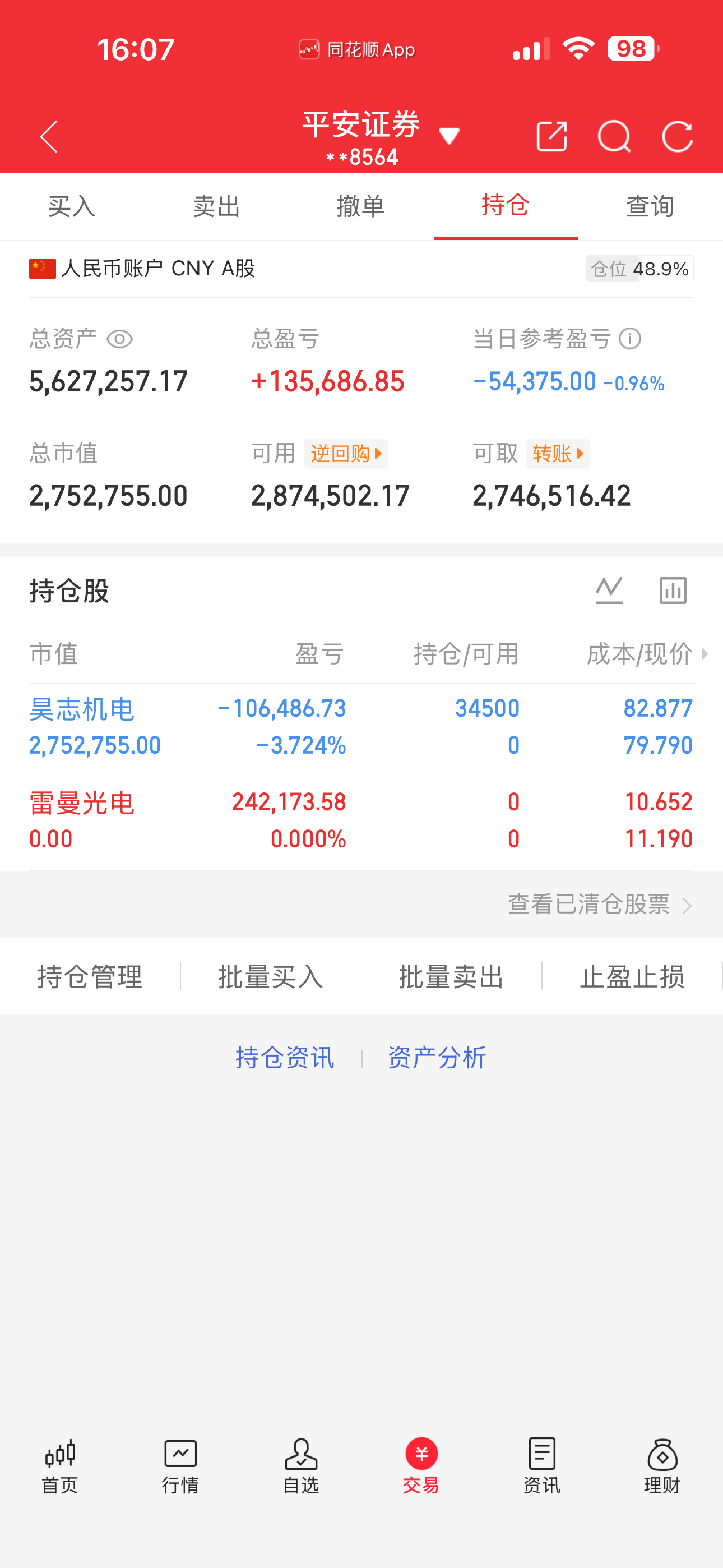Expand columns arrow next to 成本/现价
The height and width of the screenshot is (1568, 723).
705,654
